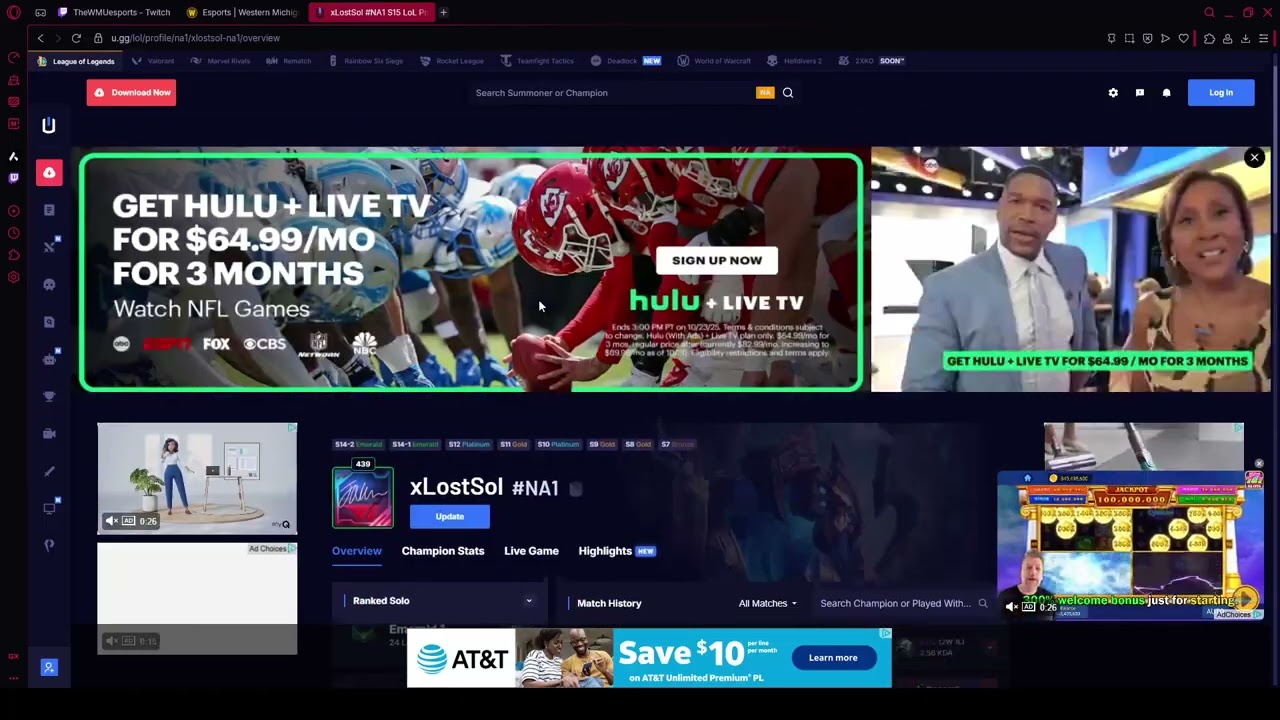The image size is (1280, 720).
Task: Open the tier list document icon in sidebar
Action: (49, 210)
